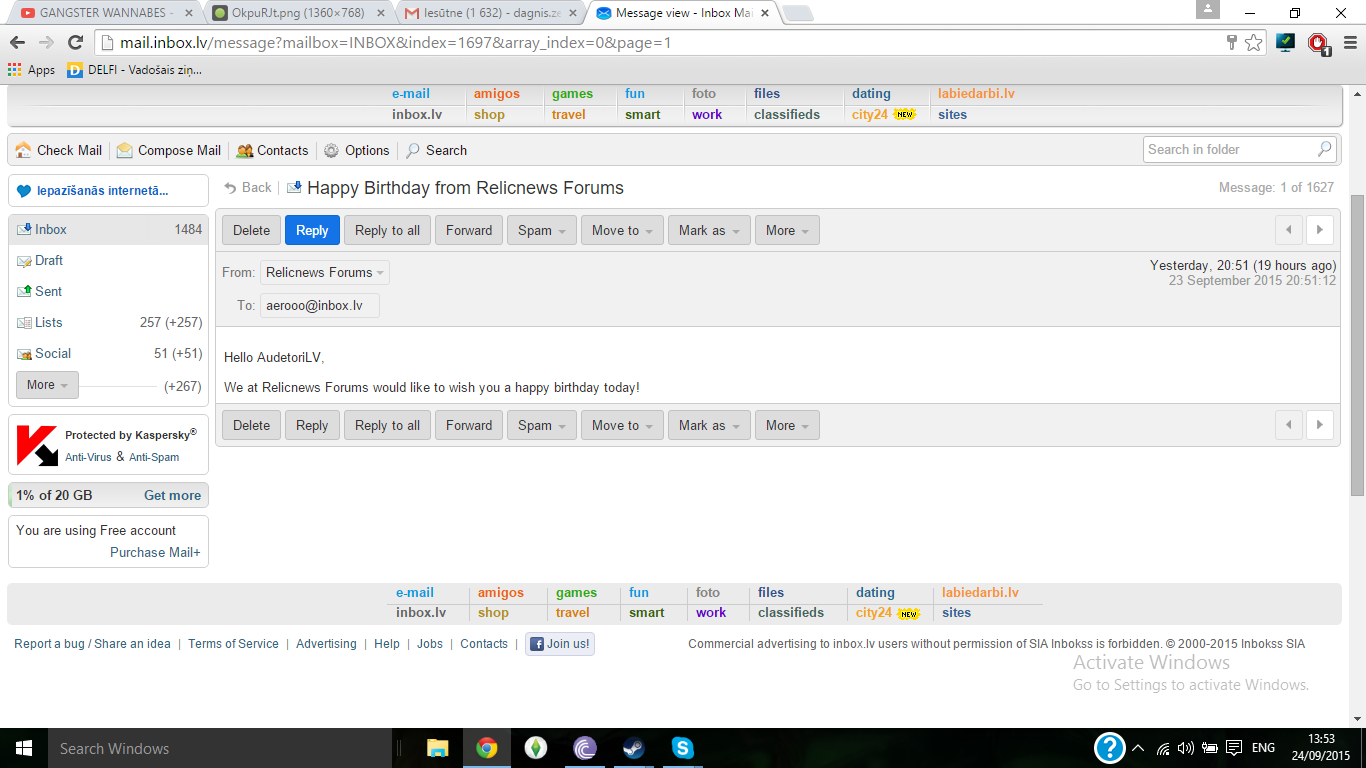The height and width of the screenshot is (768, 1366).
Task: Open the Inbox folder in sidebar
Action: 51,229
